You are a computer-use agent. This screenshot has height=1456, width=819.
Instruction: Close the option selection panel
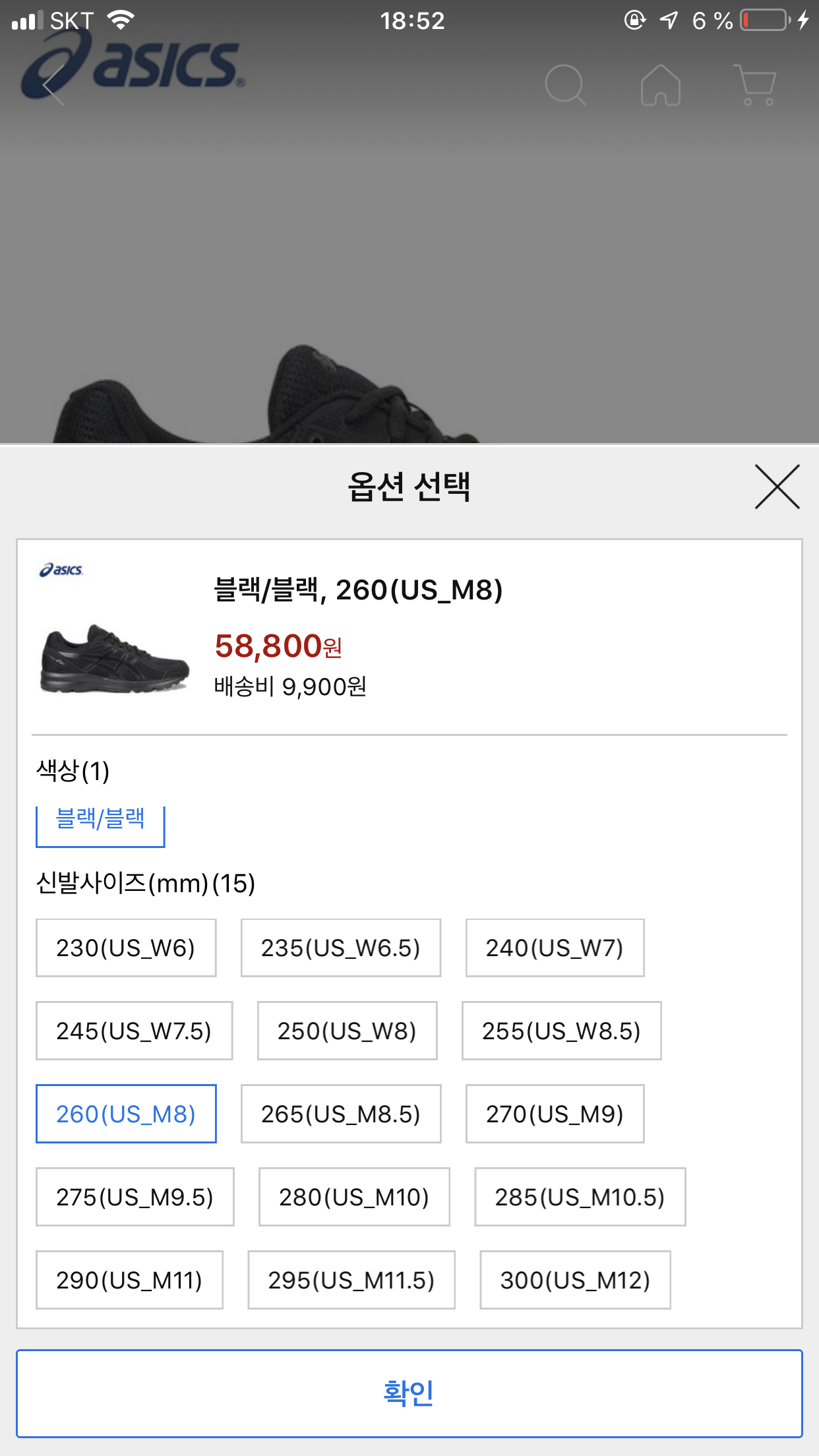pos(777,487)
